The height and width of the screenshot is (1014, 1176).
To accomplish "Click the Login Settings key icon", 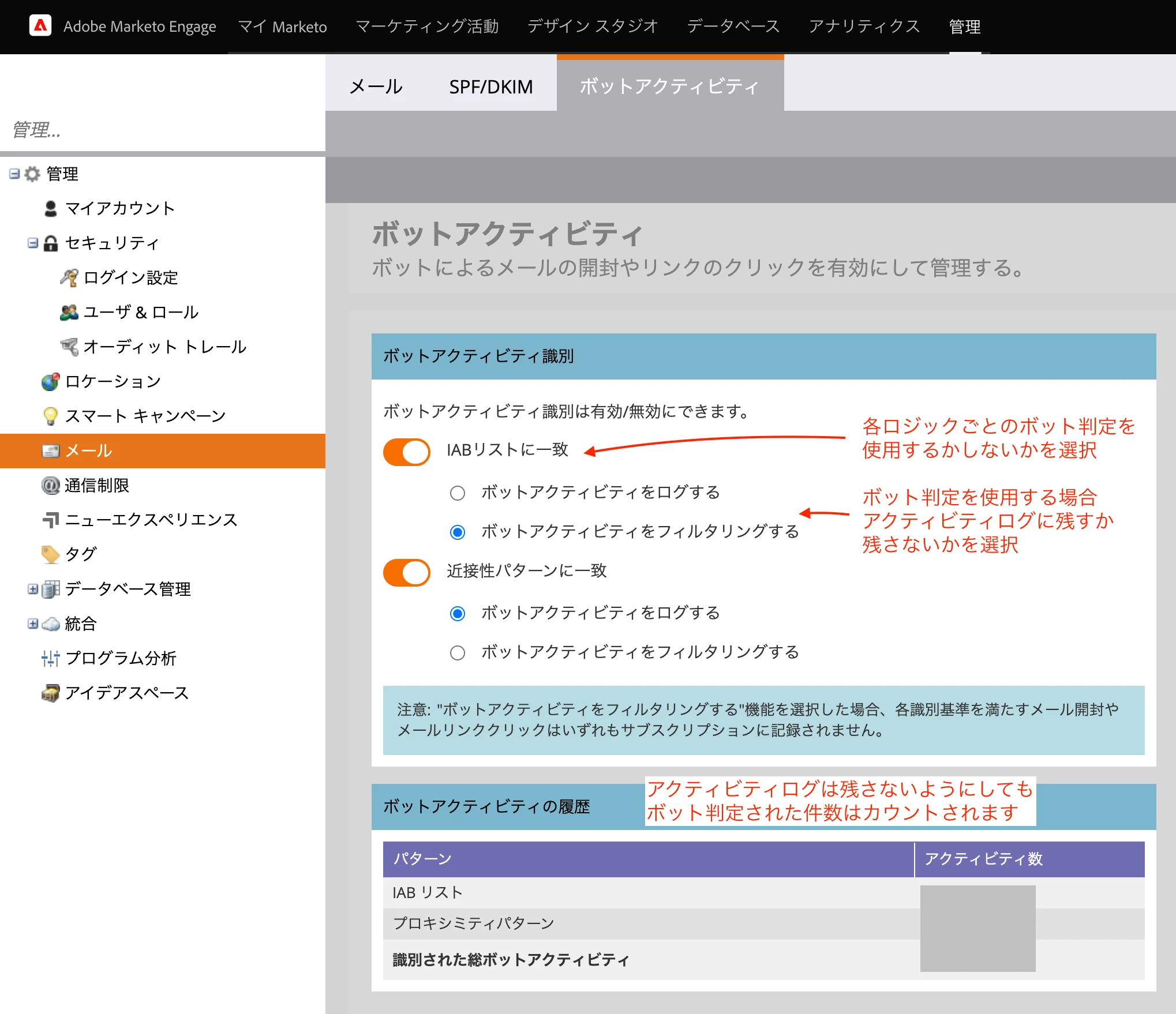I will [x=69, y=277].
